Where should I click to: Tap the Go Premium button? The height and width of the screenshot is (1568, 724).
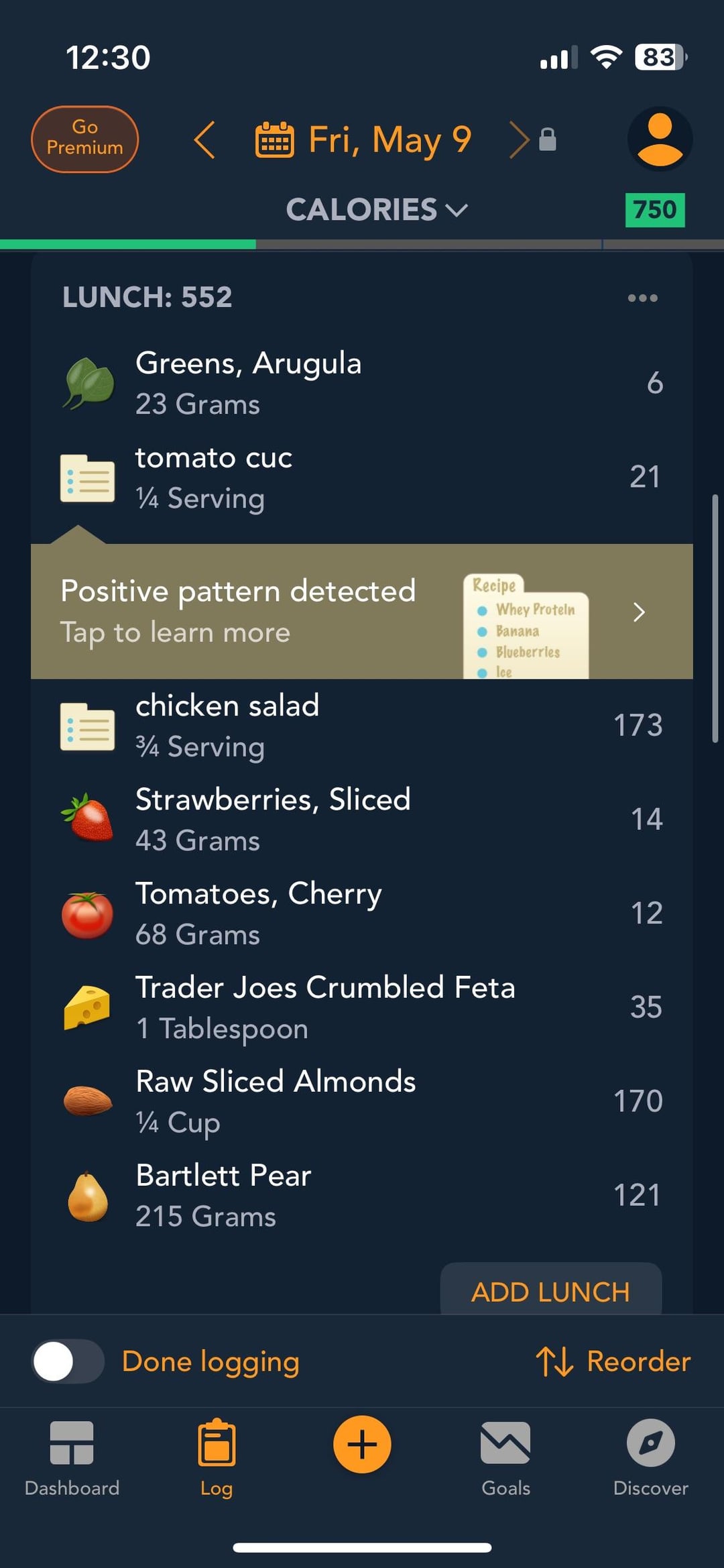coord(84,139)
